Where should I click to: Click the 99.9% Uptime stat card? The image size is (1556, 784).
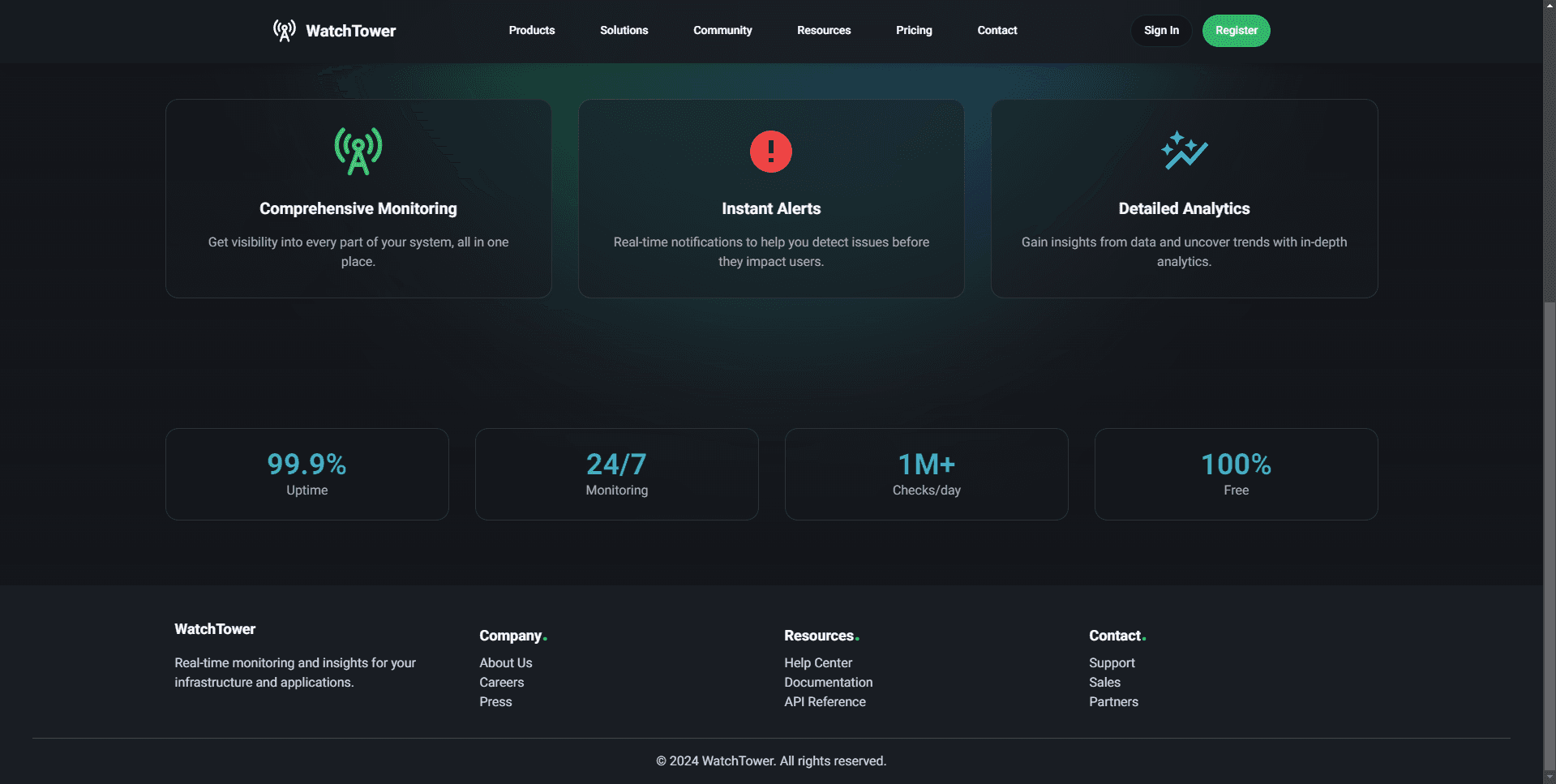pyautogui.click(x=306, y=474)
